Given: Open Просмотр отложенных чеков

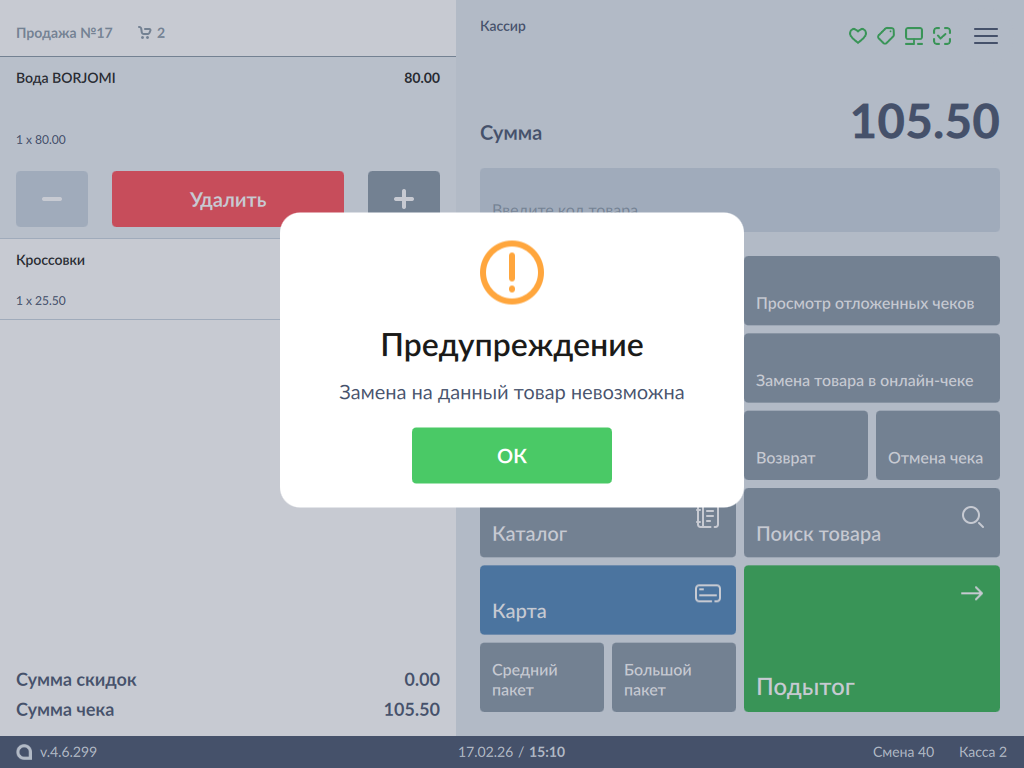Looking at the screenshot, I should coord(871,290).
